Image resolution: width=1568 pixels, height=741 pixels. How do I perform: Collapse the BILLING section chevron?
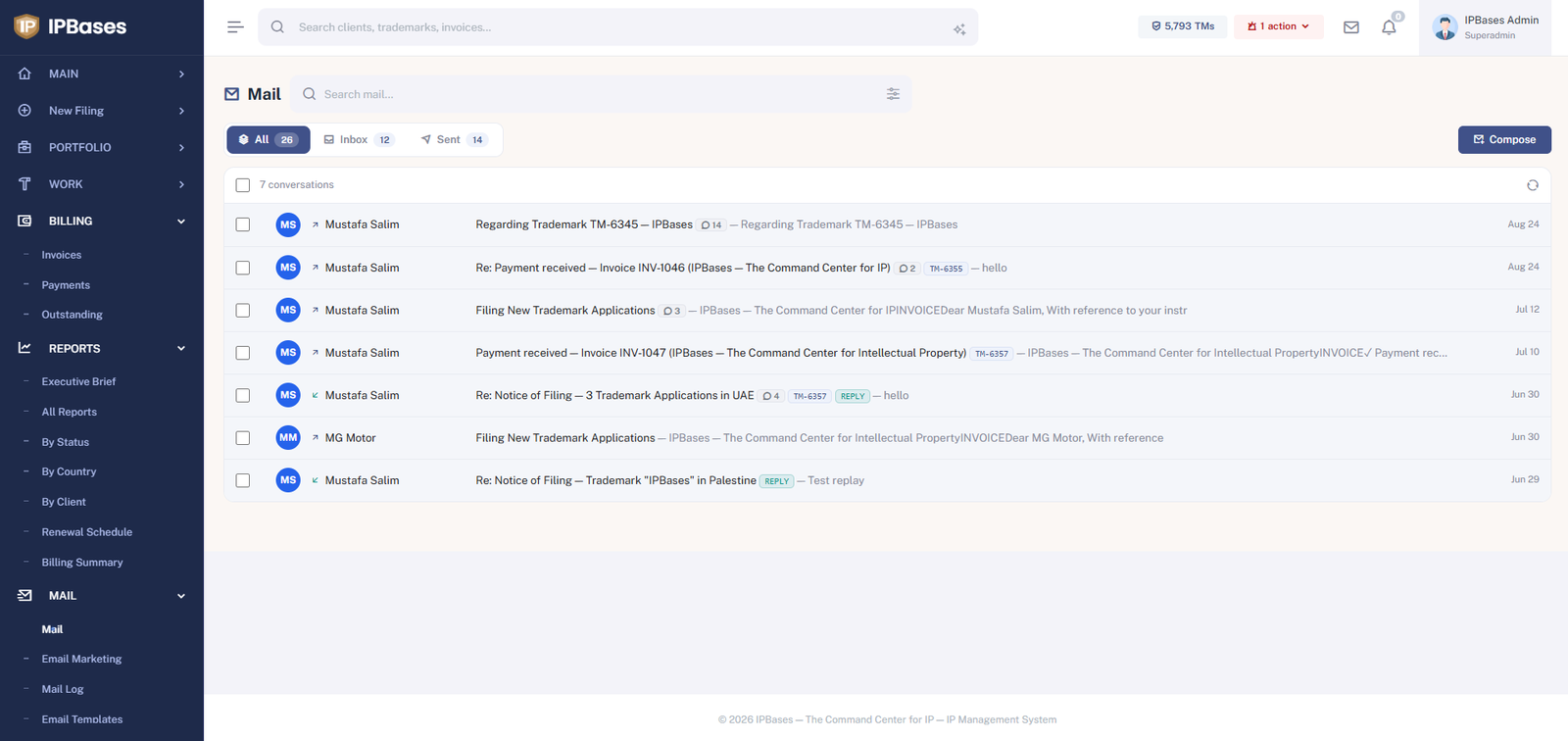[181, 222]
